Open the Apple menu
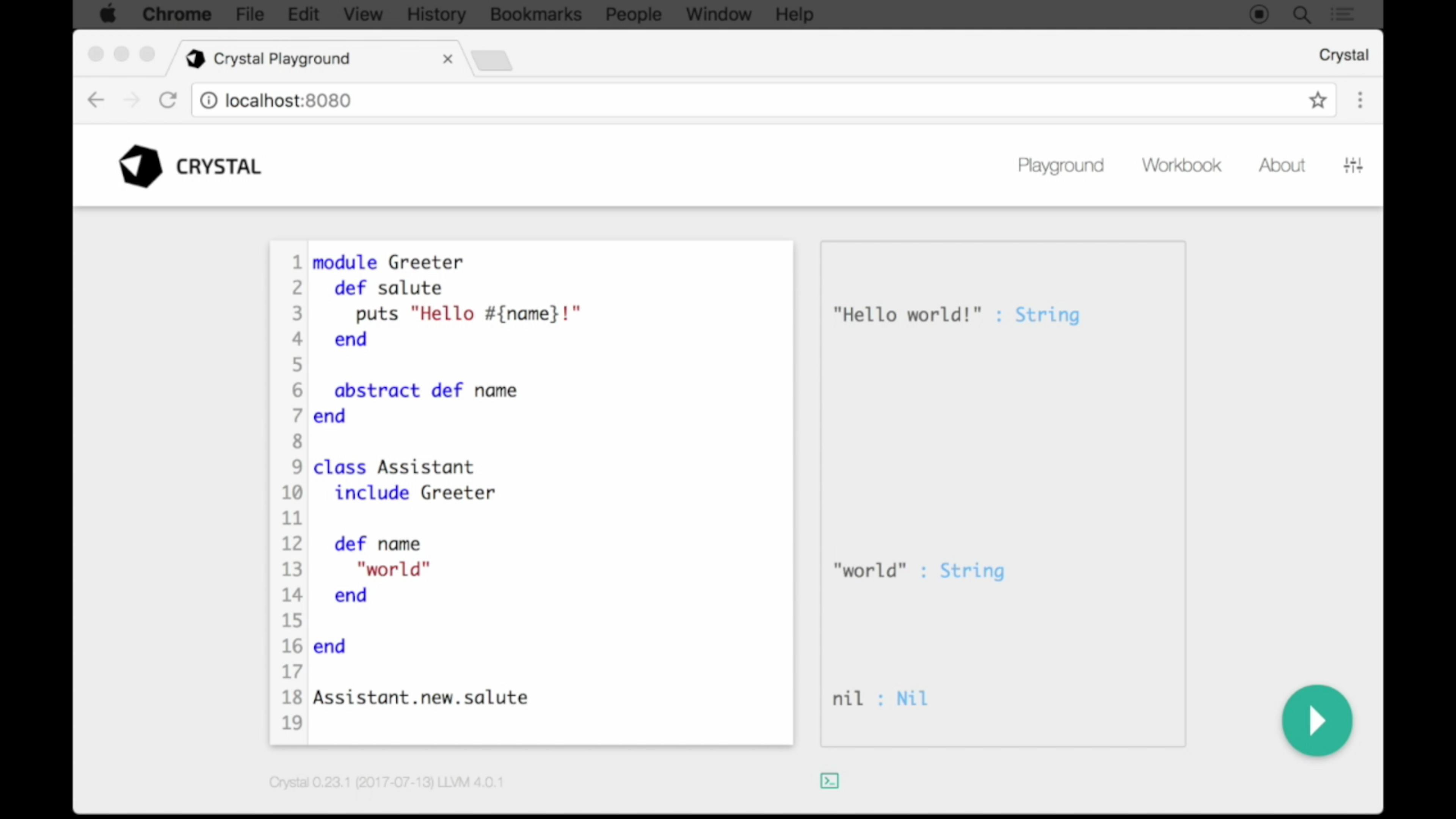The height and width of the screenshot is (819, 1456). [x=107, y=14]
